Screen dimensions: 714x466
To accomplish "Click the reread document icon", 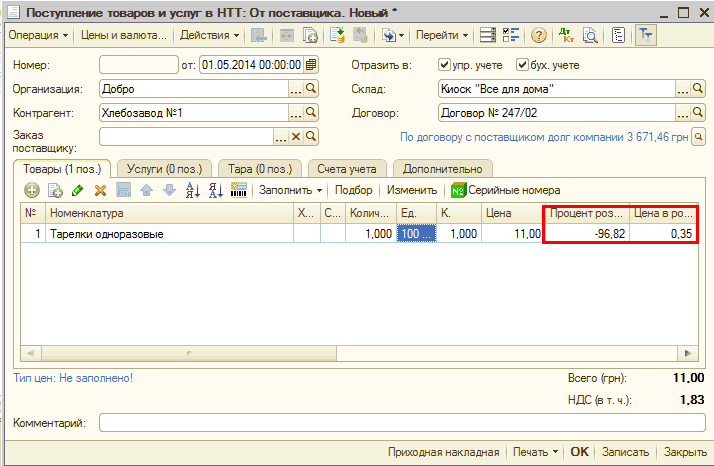I will [x=286, y=35].
